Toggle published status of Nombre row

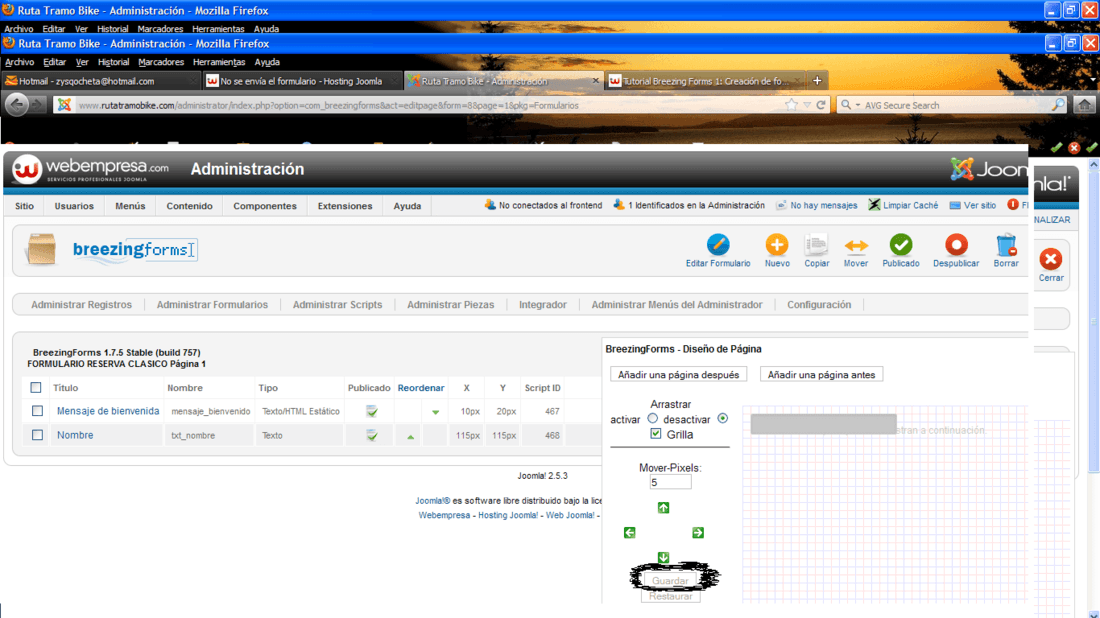(x=372, y=436)
